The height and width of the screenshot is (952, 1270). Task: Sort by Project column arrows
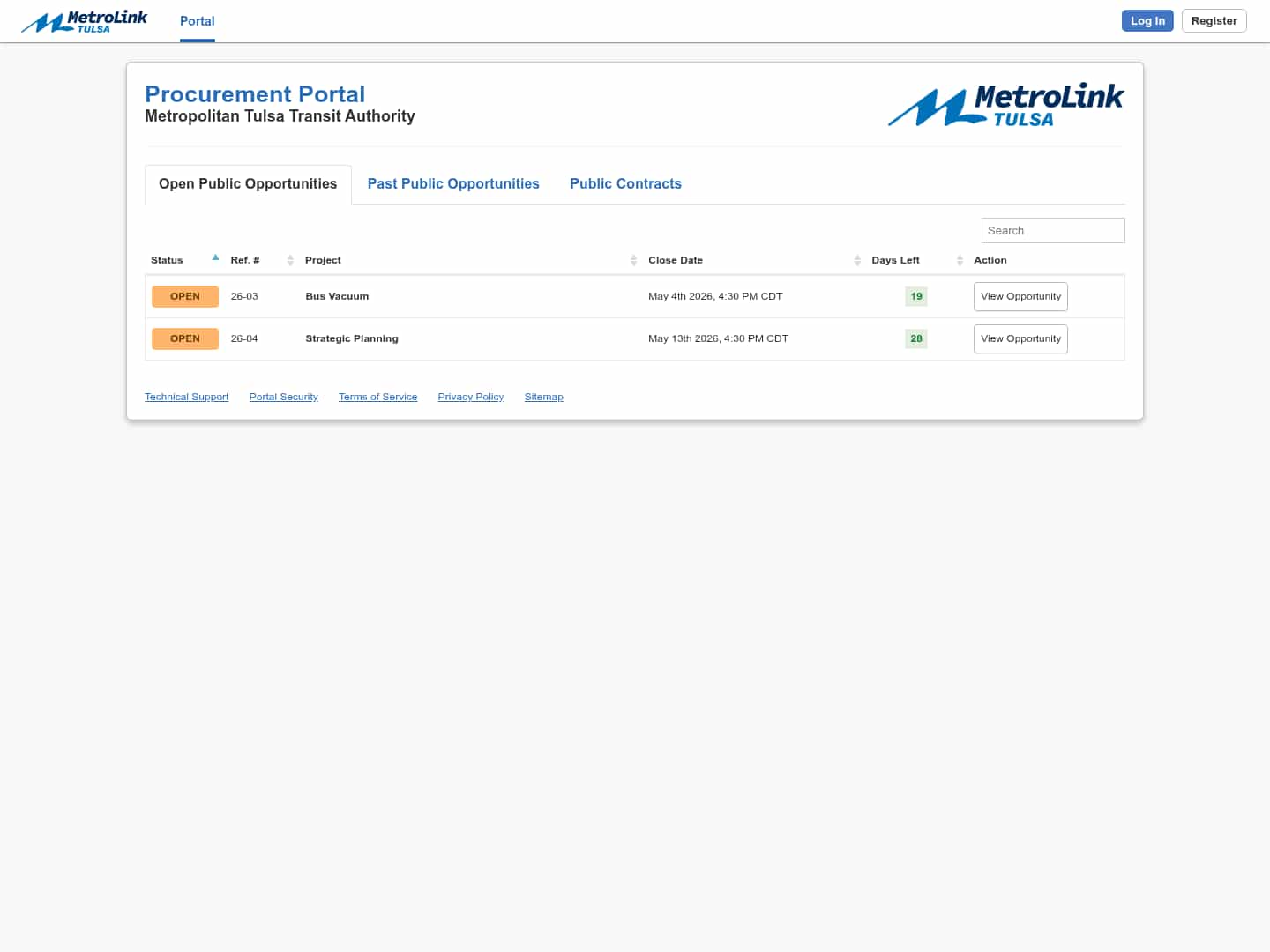pos(633,260)
